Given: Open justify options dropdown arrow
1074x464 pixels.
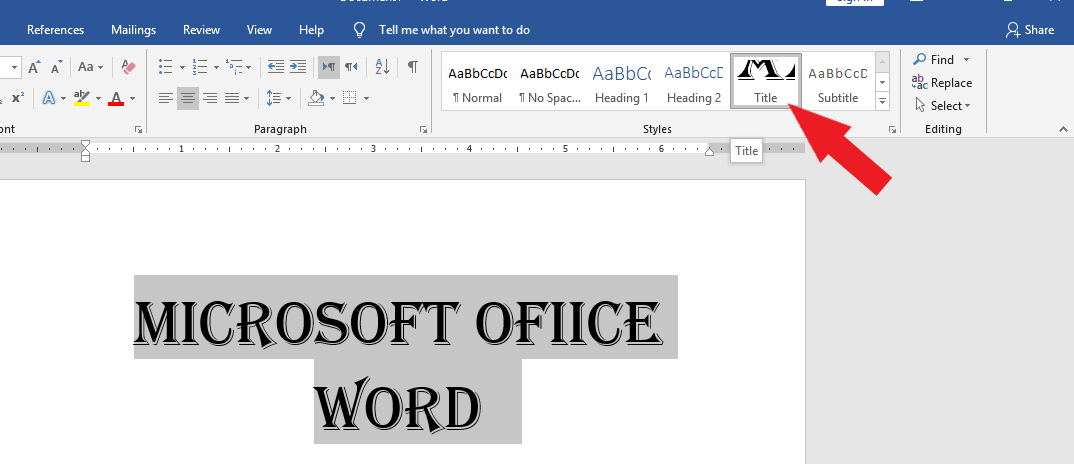Looking at the screenshot, I should pyautogui.click(x=248, y=99).
